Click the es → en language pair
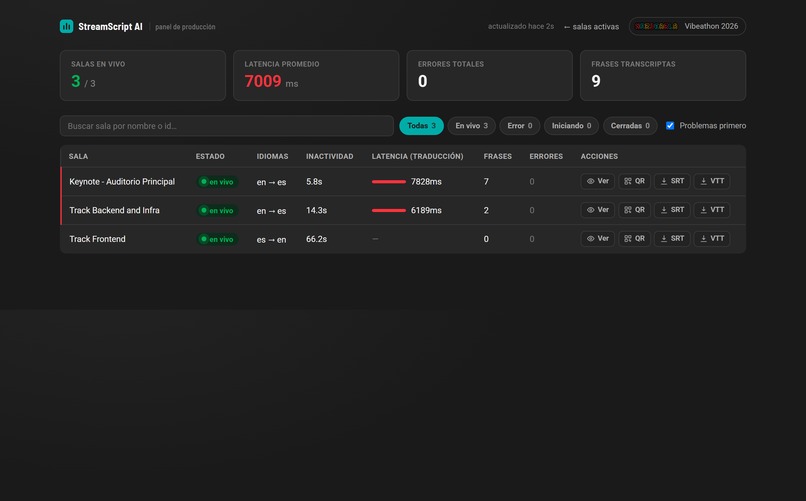 pos(271,239)
